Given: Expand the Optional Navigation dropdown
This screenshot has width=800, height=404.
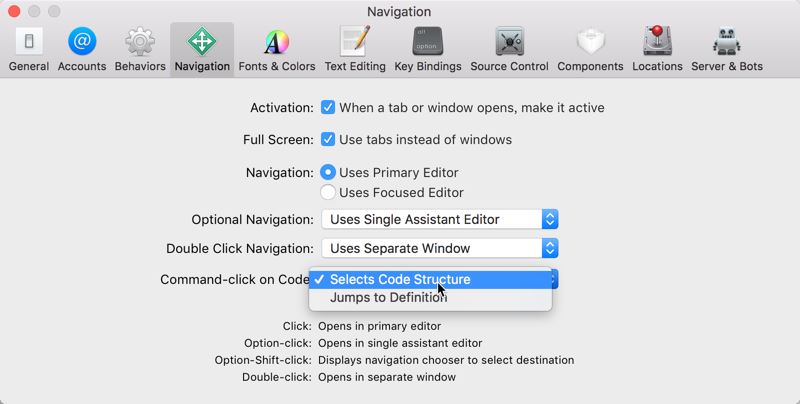Looking at the screenshot, I should tap(439, 219).
